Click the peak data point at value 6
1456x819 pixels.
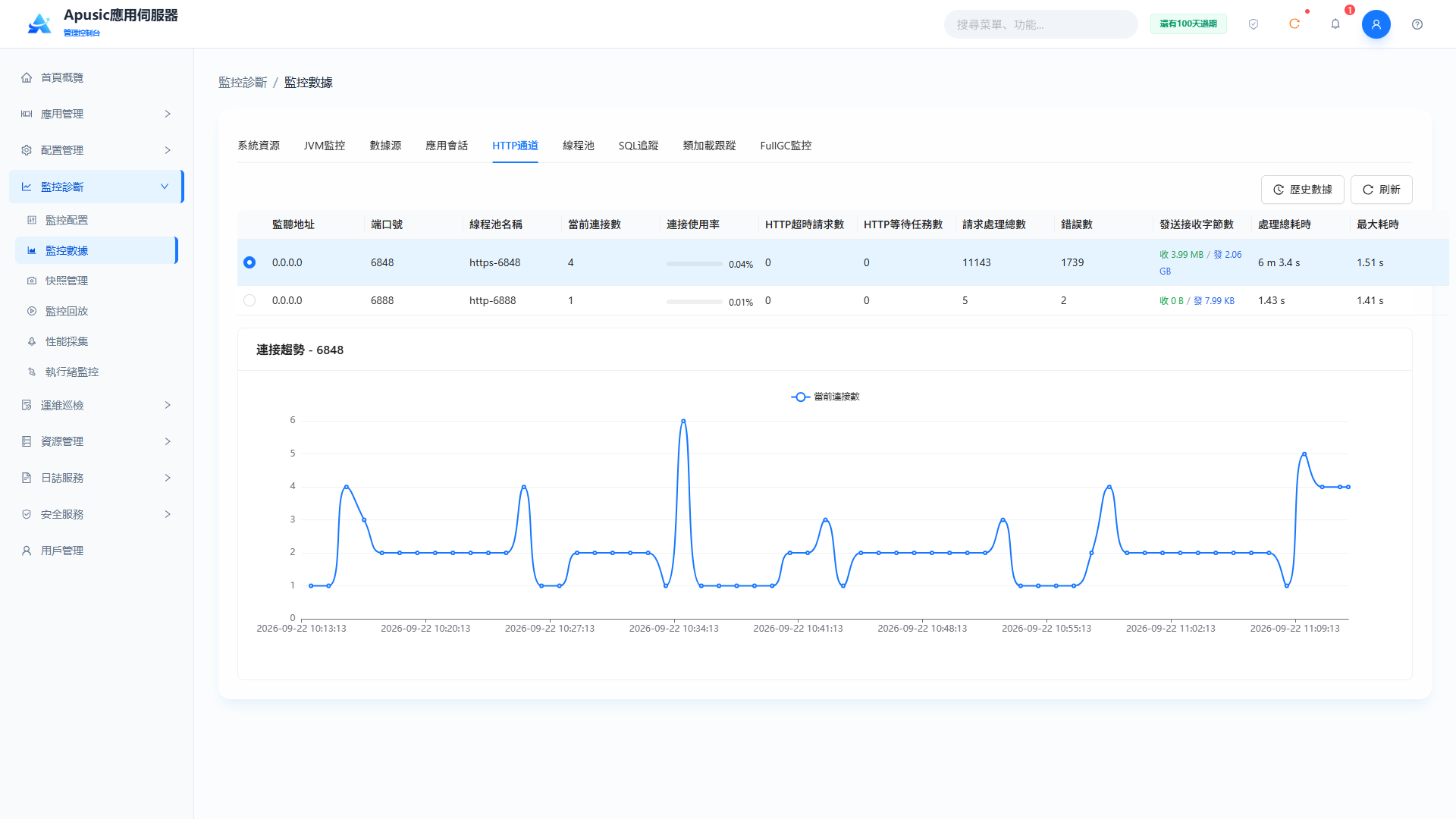click(683, 421)
